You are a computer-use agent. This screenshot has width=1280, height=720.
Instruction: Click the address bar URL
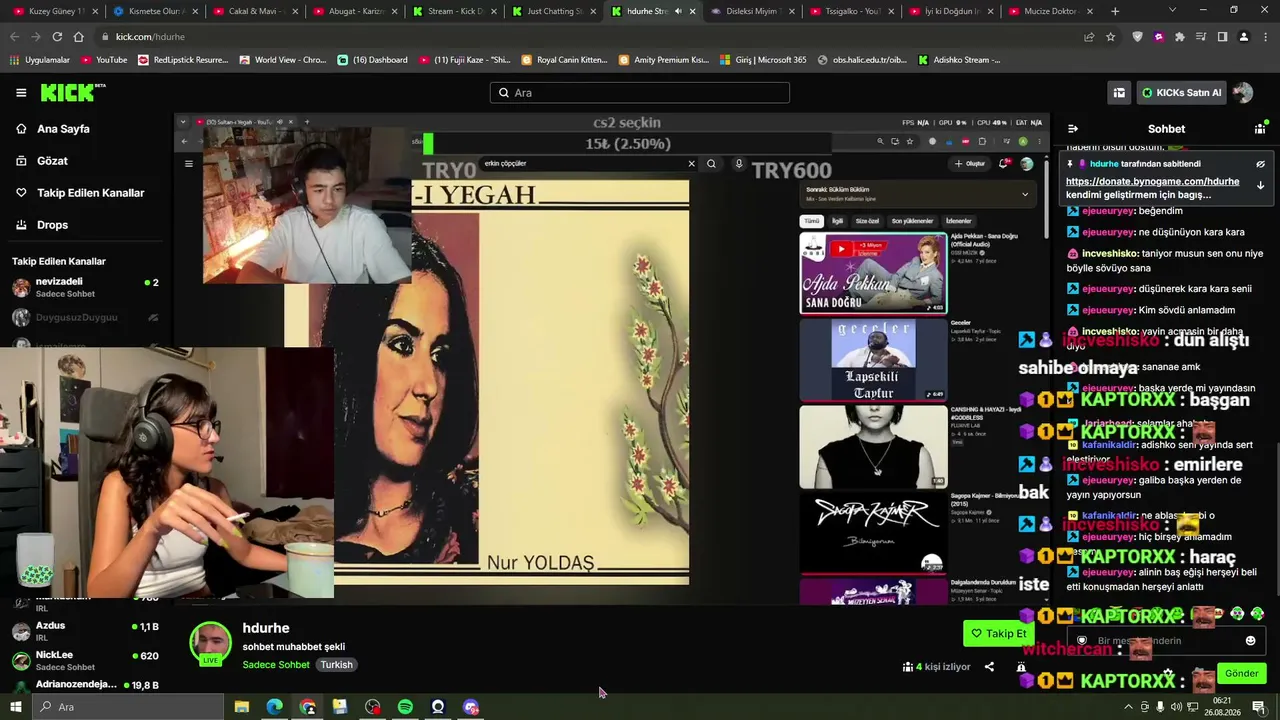150,37
